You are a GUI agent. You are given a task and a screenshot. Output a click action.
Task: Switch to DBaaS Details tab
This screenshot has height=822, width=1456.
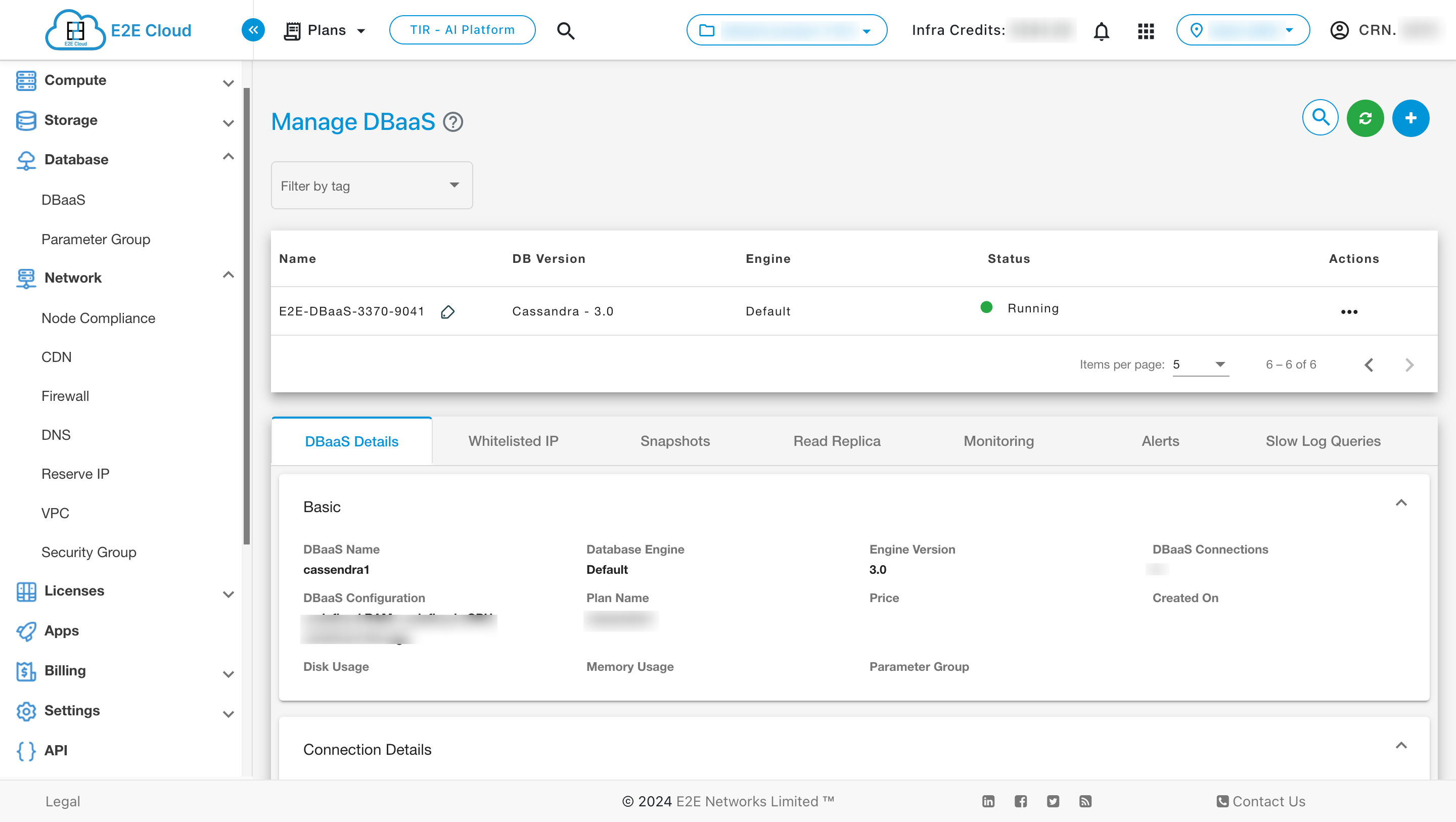351,441
